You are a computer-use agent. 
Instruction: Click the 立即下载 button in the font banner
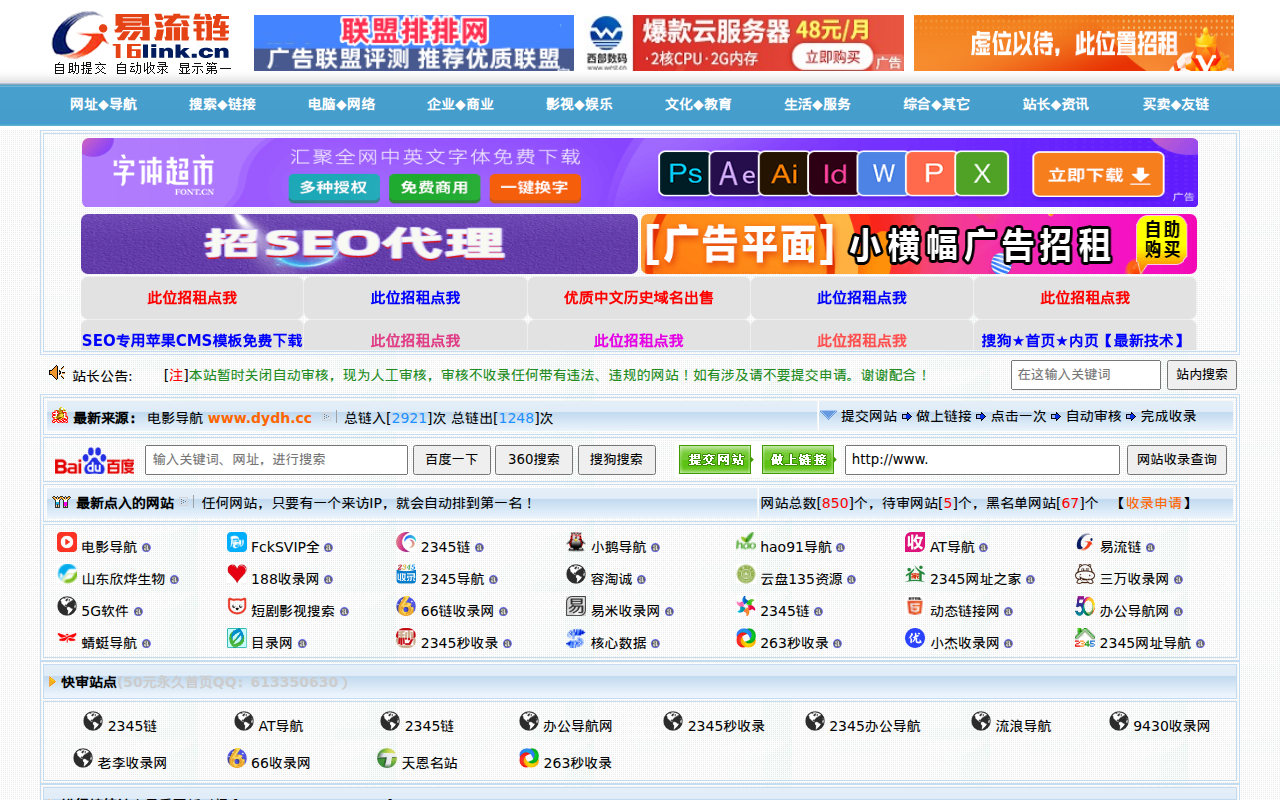coord(1098,172)
